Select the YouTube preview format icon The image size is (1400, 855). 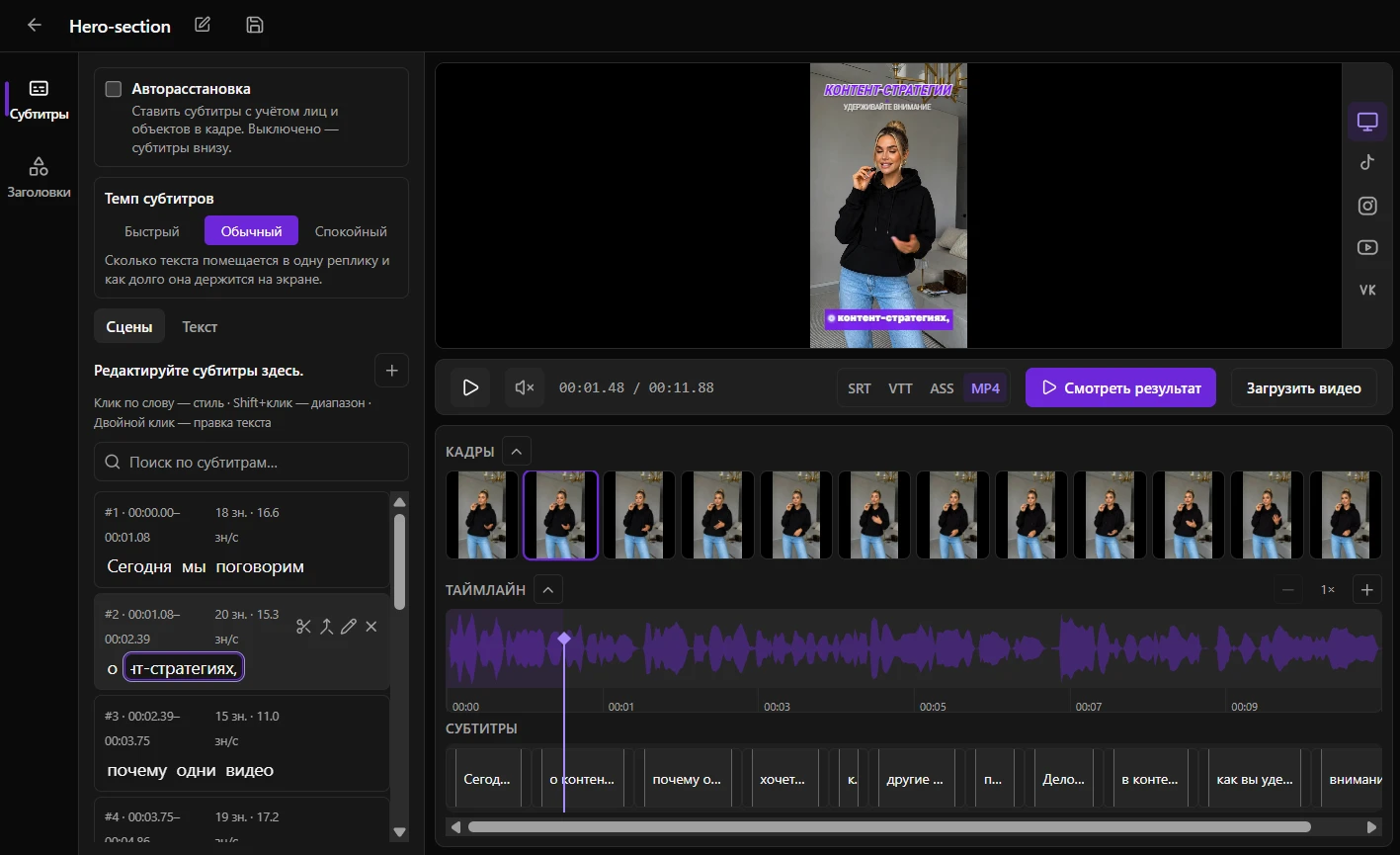(x=1367, y=248)
